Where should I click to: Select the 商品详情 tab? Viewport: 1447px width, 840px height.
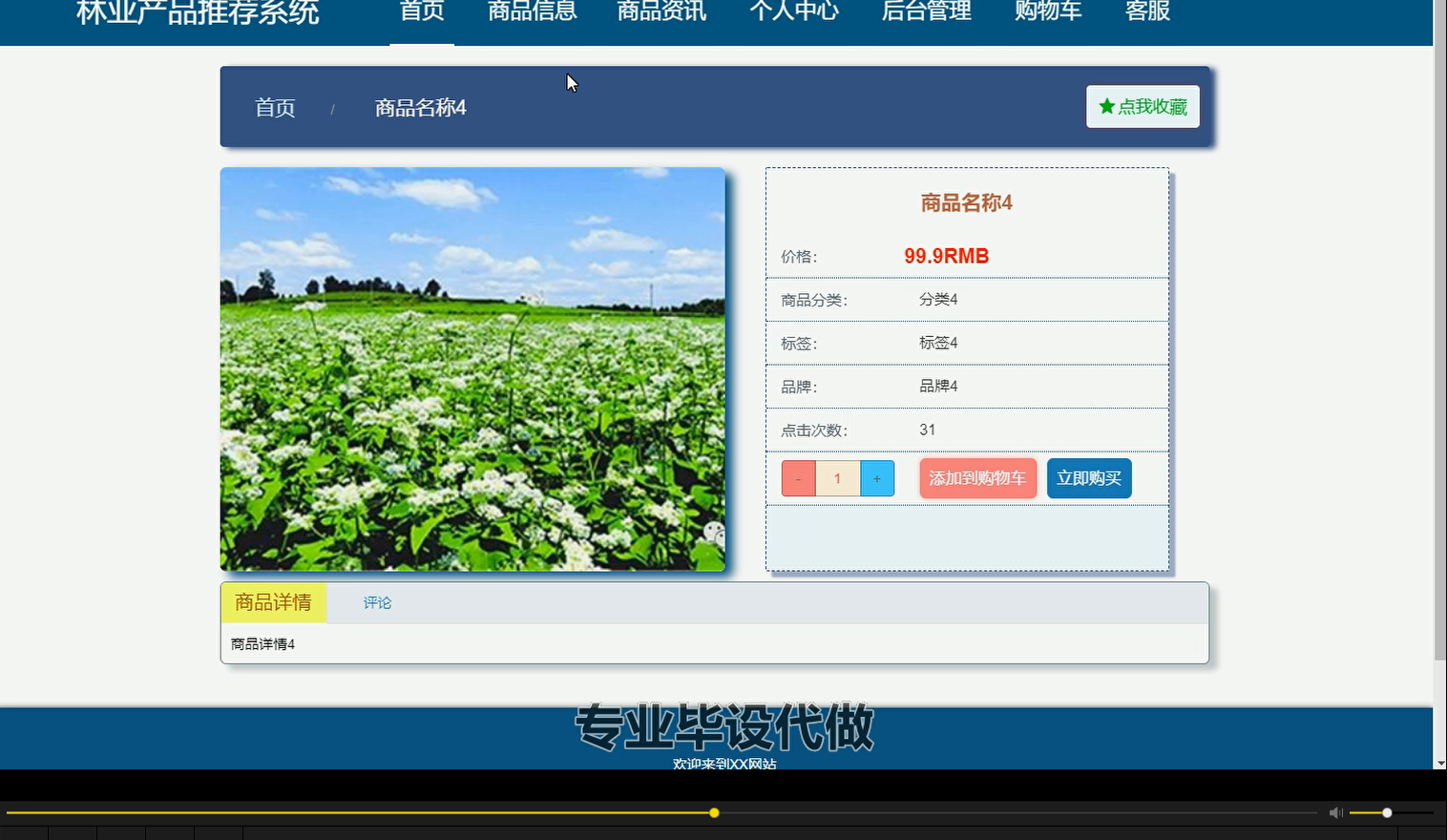click(272, 602)
